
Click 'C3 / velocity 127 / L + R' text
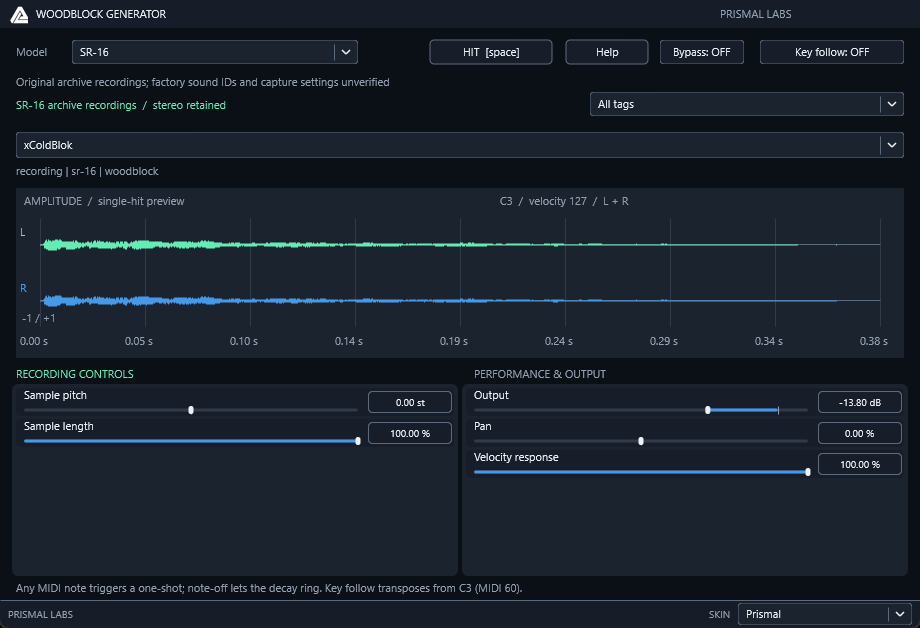tap(564, 201)
